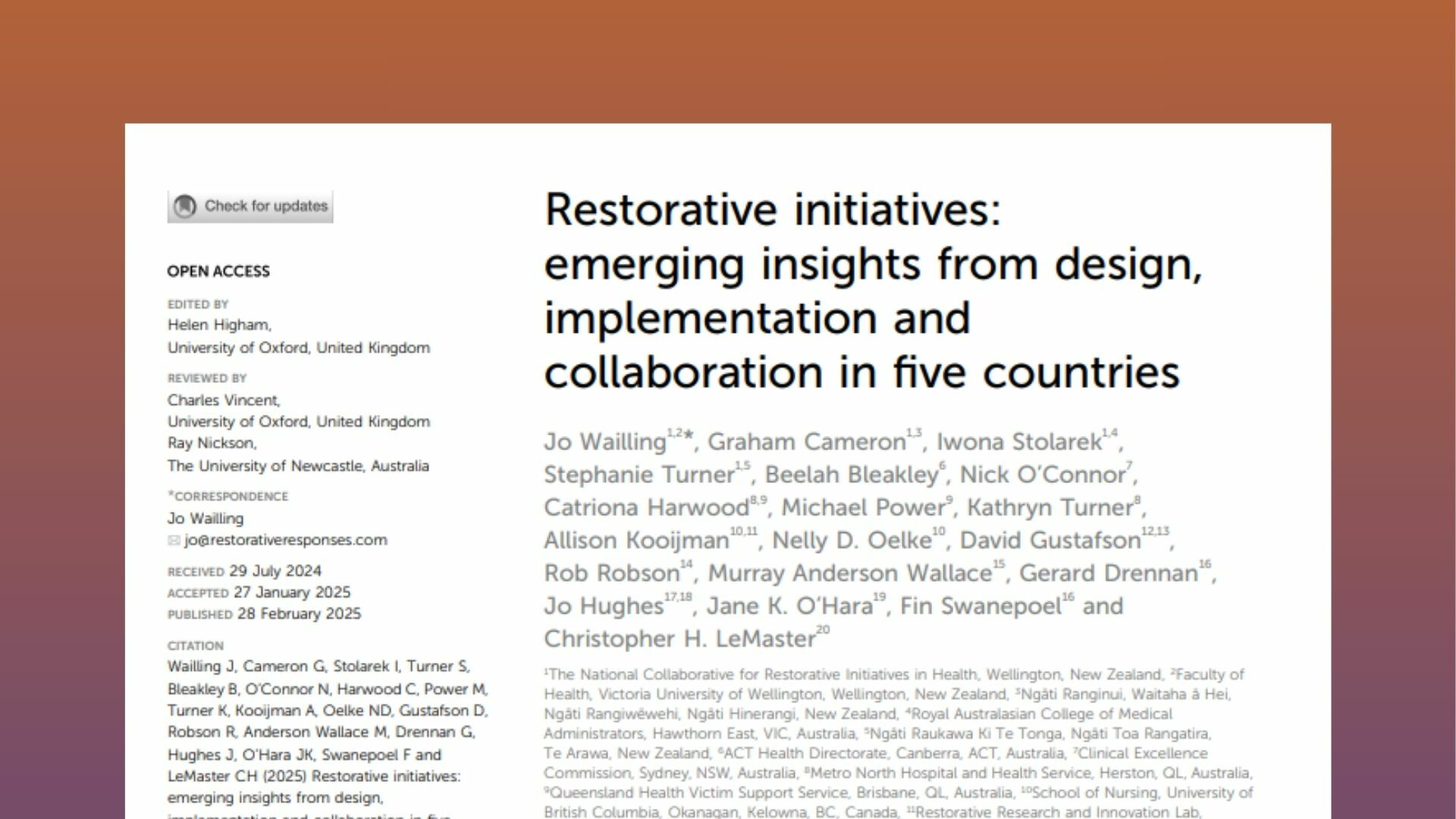Click author name Fin Swanepoel
The image size is (1456, 819).
[x=981, y=606]
